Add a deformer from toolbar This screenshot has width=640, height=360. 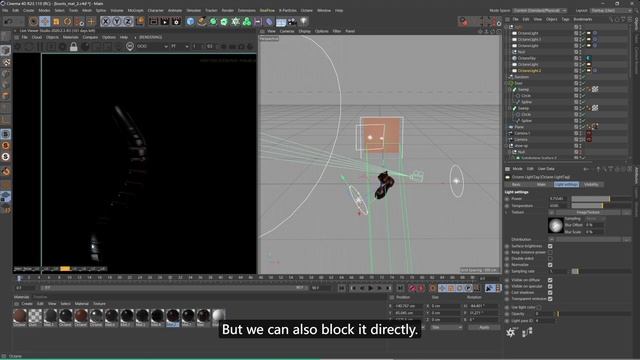[269, 21]
